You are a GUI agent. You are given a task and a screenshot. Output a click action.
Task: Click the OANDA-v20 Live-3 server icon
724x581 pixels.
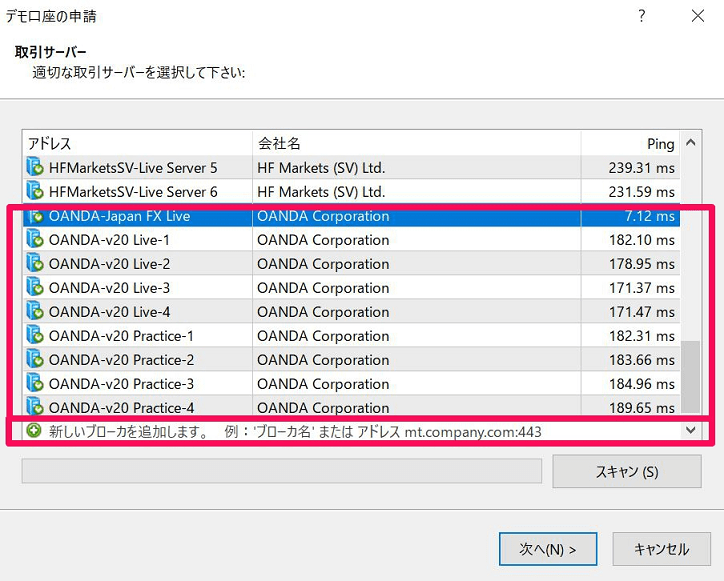point(35,288)
